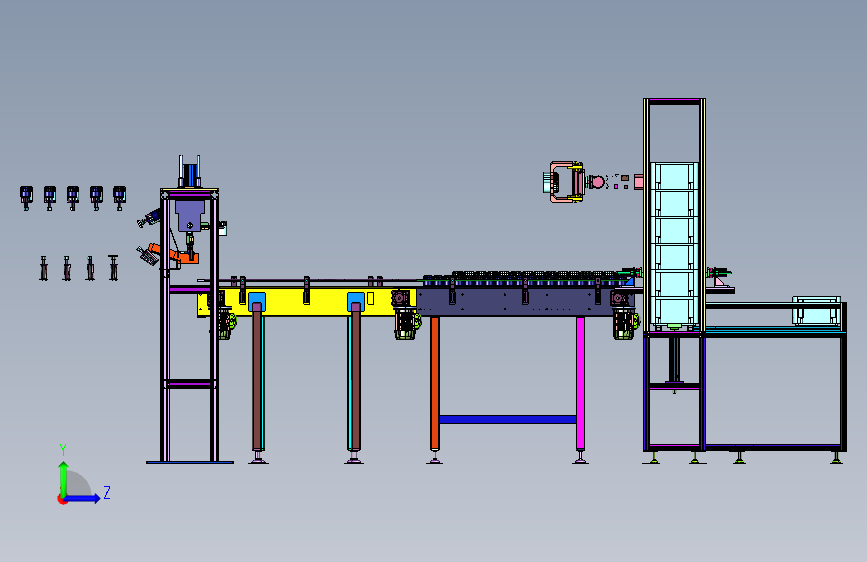Select the magenta conveyor support leg
867x562 pixels.
(x=580, y=383)
